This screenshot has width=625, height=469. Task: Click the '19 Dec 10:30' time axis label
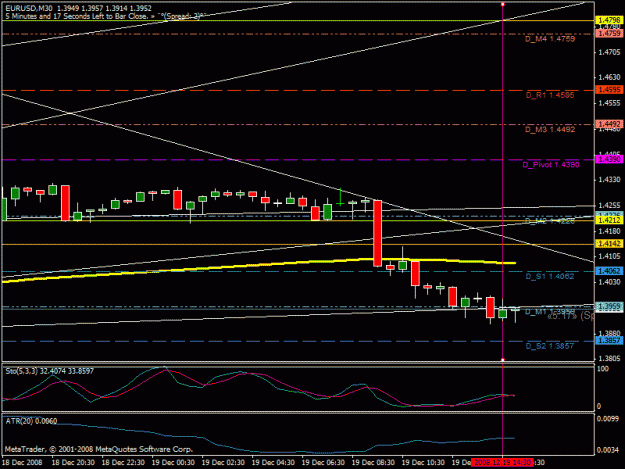tap(423, 462)
